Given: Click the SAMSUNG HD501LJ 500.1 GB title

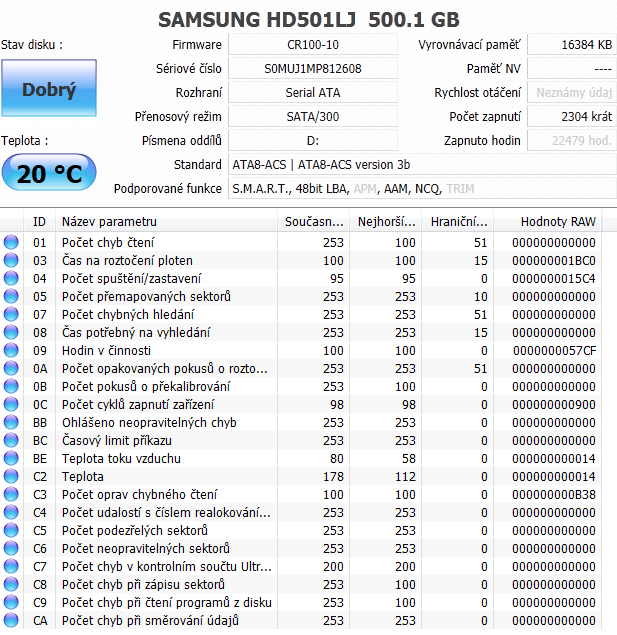Looking at the screenshot, I should (309, 19).
